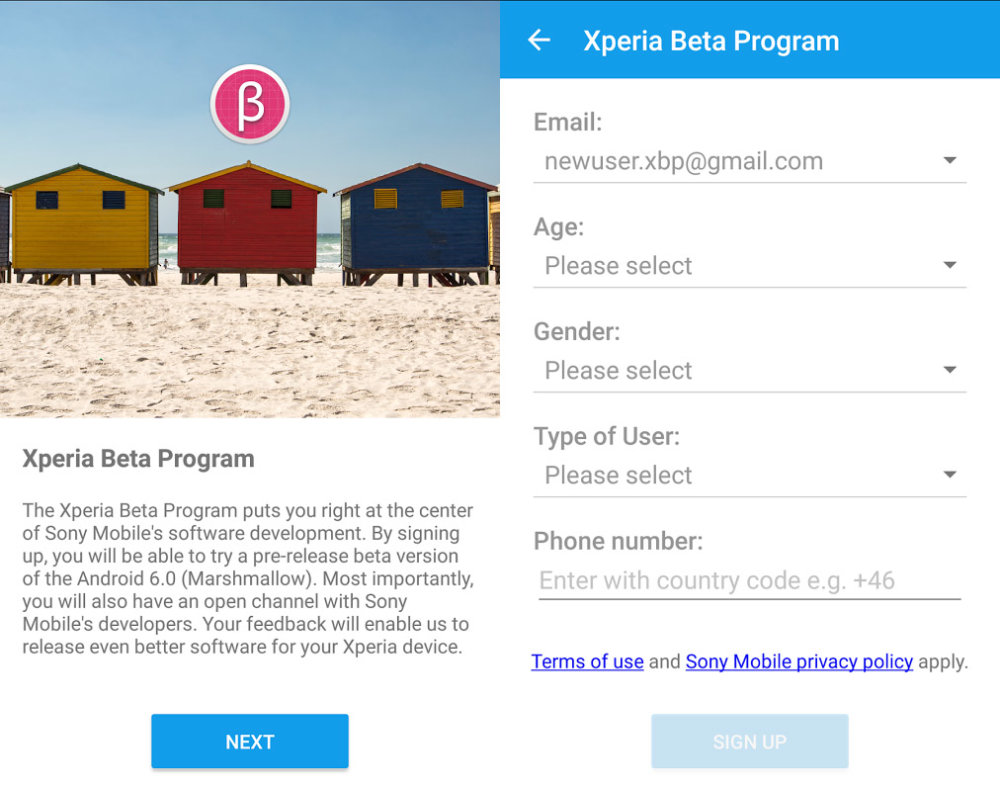Image resolution: width=1000 pixels, height=789 pixels.
Task: Click the Xperia Beta Program header title
Action: pos(711,41)
